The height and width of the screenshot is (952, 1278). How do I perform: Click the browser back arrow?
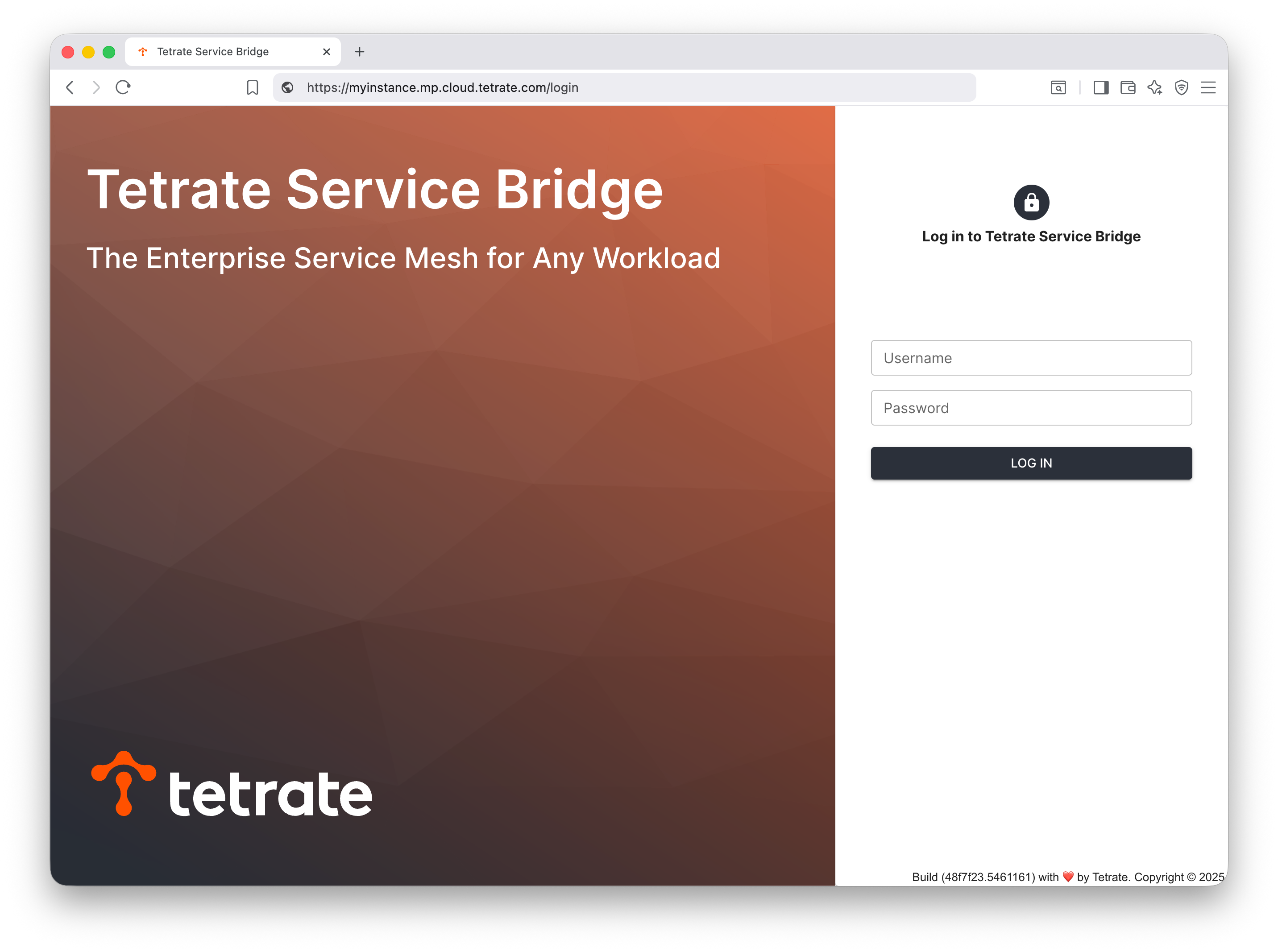(x=70, y=87)
